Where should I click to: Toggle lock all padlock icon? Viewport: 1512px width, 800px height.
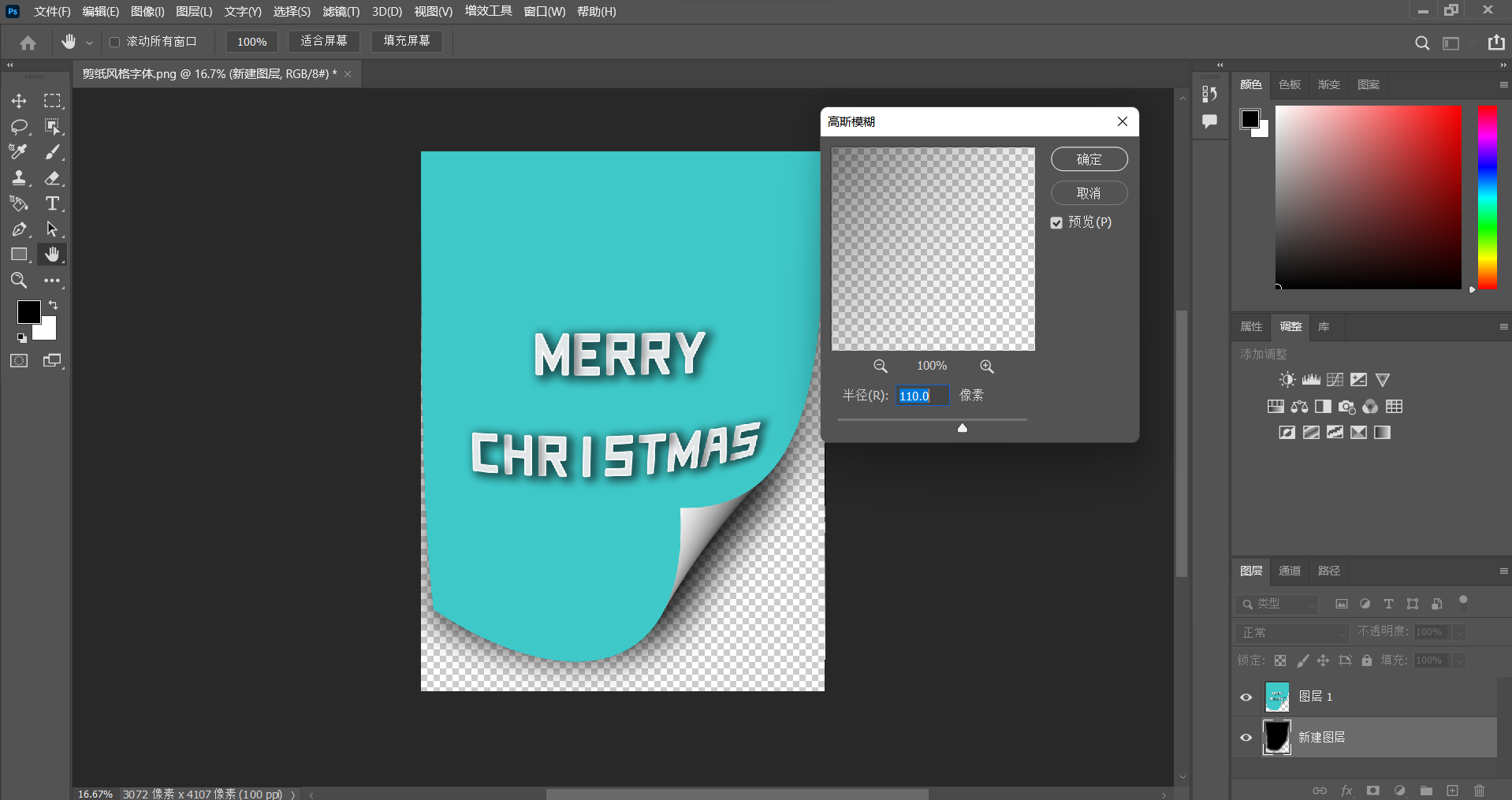[x=1367, y=660]
